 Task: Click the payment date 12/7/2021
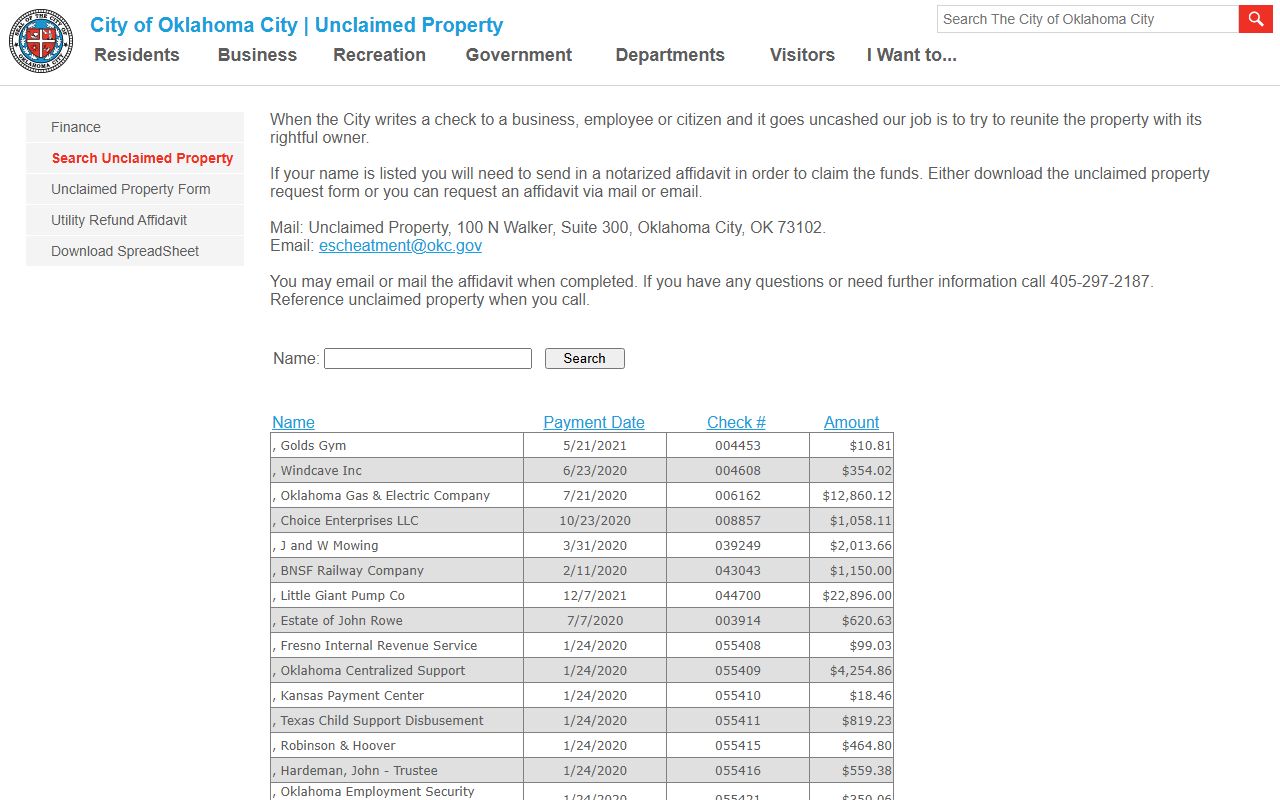[595, 595]
